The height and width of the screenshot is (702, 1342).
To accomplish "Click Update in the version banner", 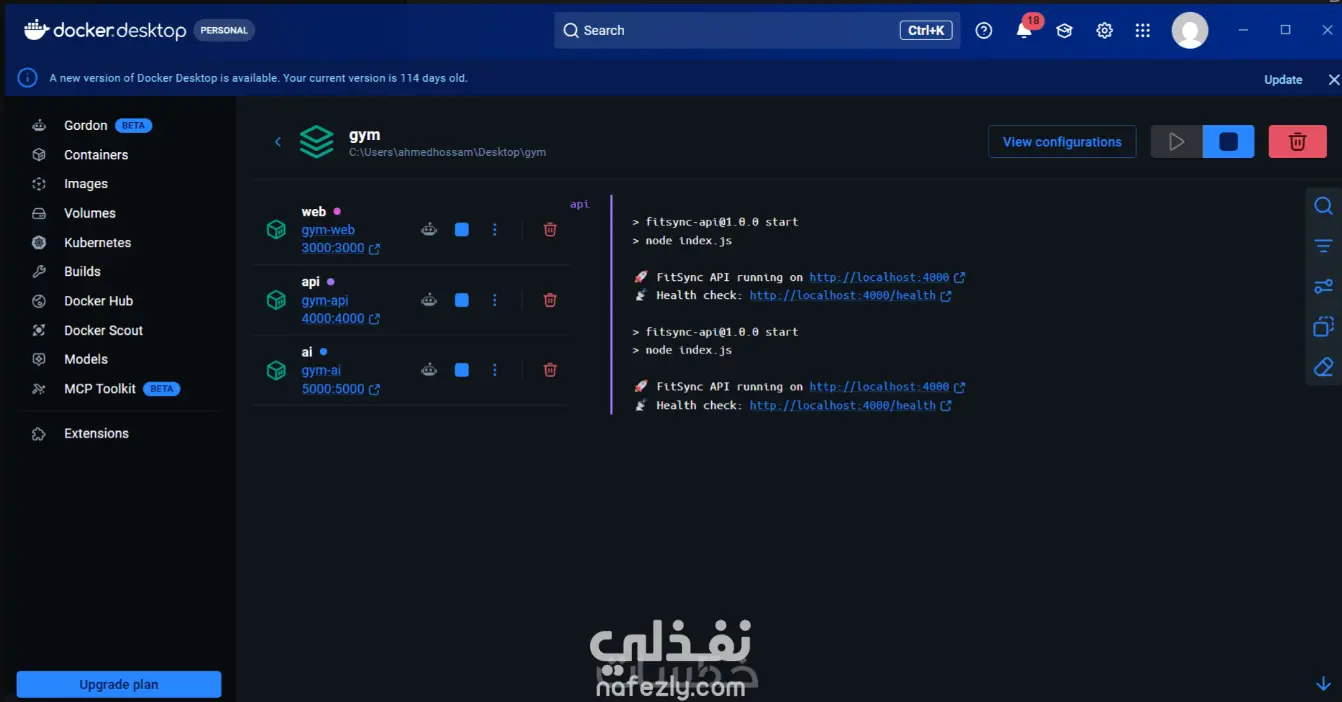I will pyautogui.click(x=1283, y=80).
